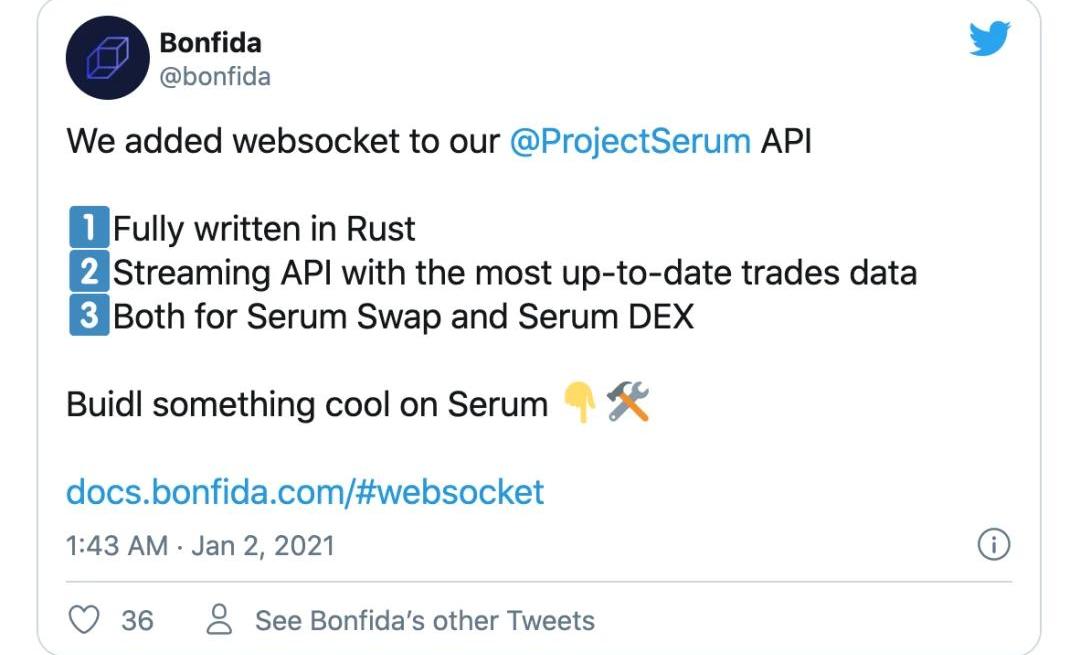Like the tweet with the heart icon

coord(85,620)
